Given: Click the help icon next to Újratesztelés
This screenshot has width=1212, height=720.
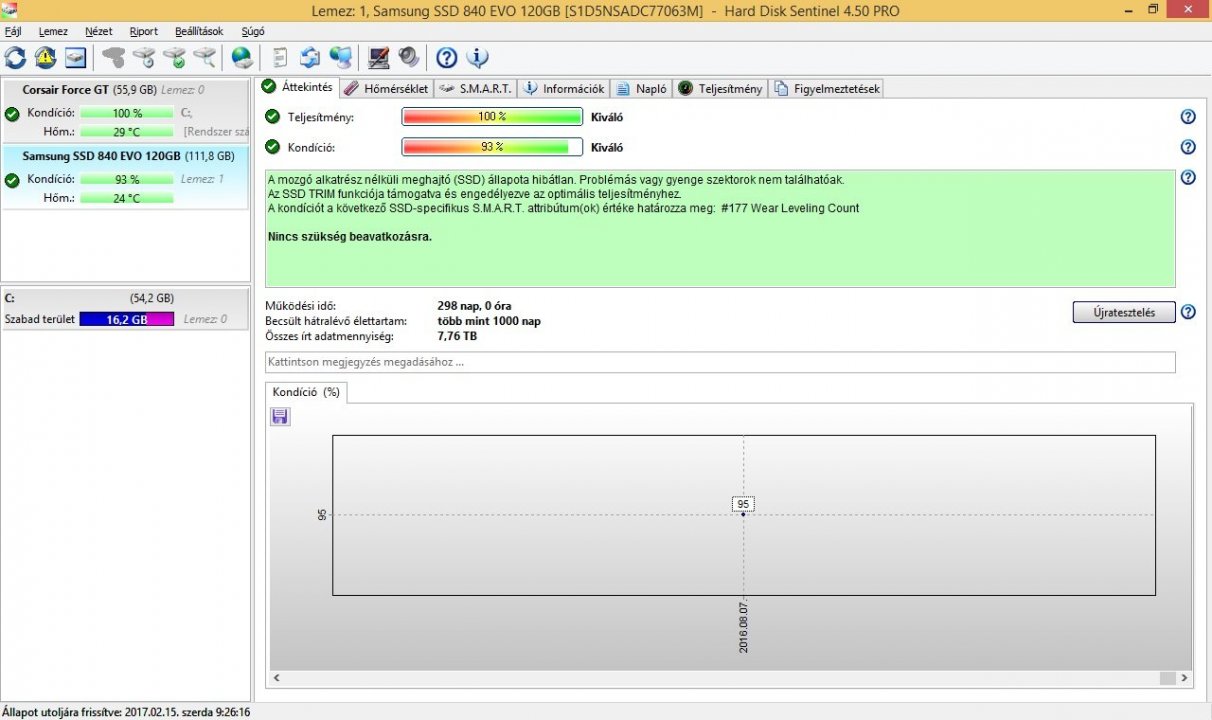Looking at the screenshot, I should [x=1188, y=312].
